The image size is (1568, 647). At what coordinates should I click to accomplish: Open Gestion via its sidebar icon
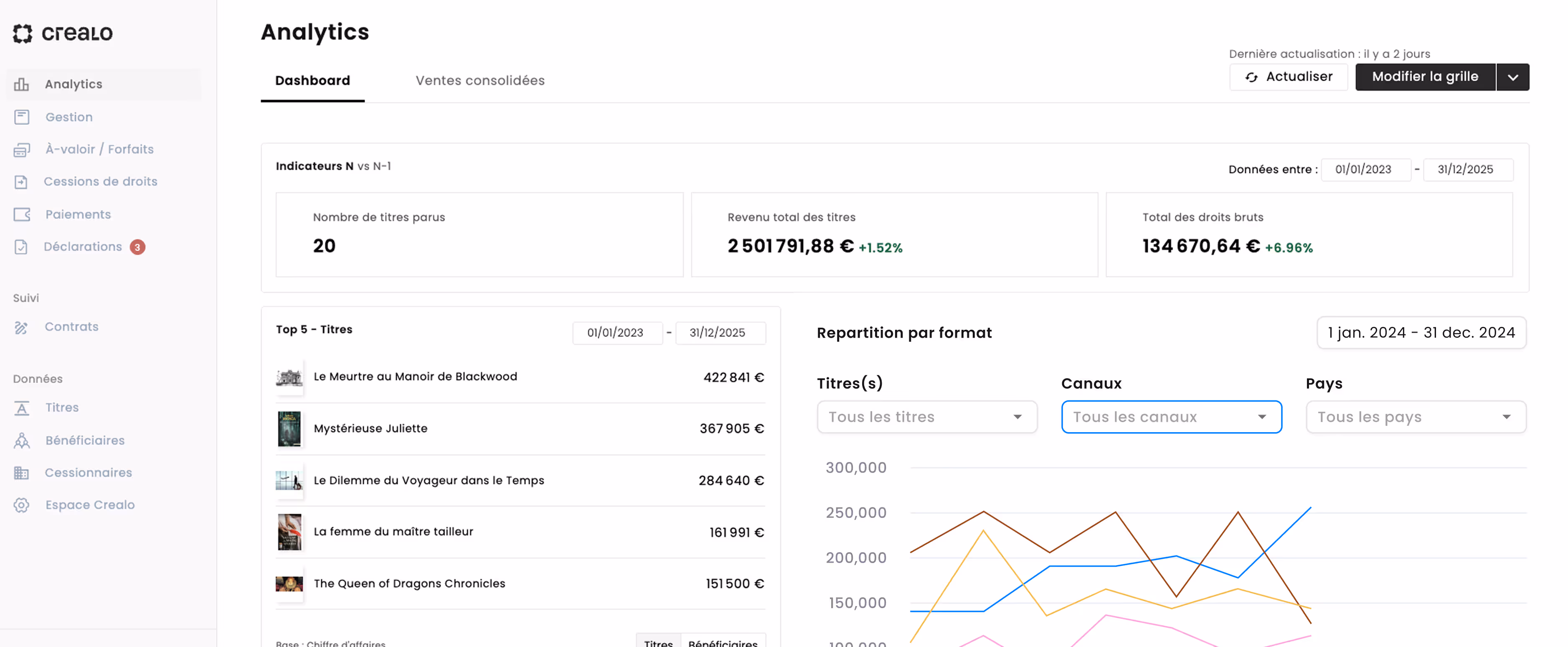tap(22, 117)
